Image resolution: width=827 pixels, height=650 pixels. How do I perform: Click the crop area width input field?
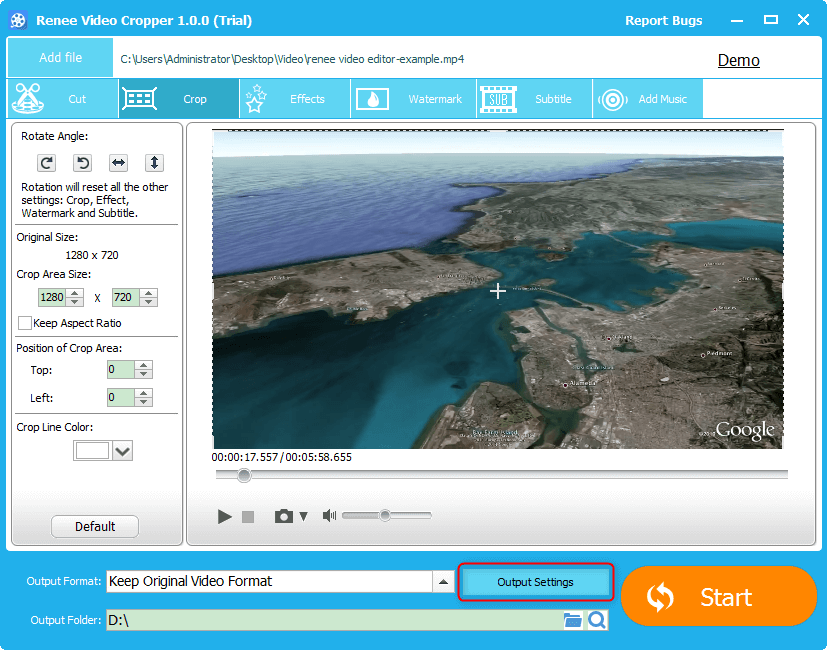coord(50,297)
